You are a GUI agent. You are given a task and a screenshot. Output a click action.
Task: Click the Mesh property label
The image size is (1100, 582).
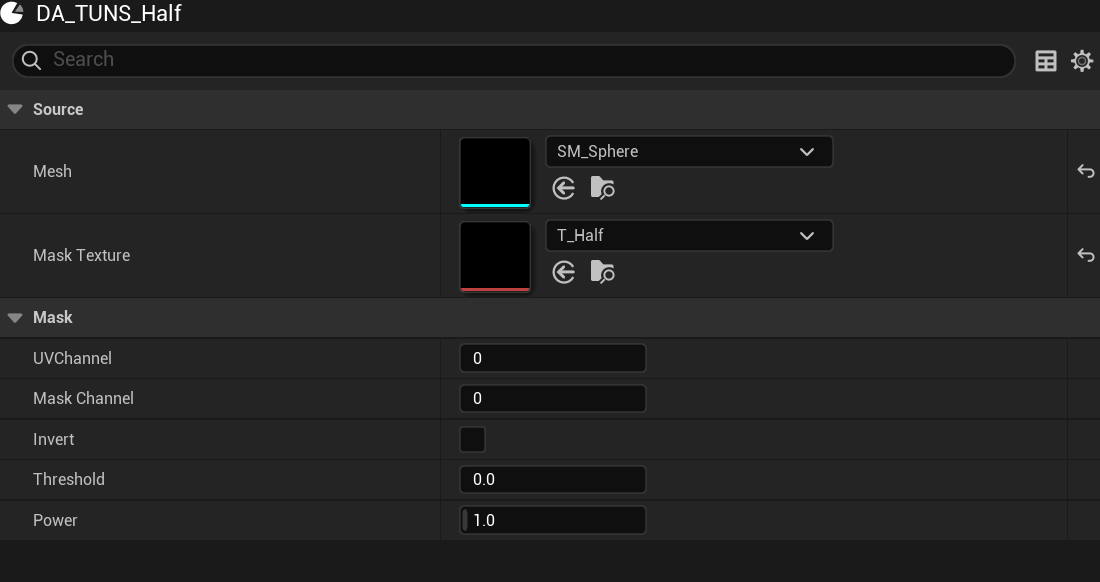53,171
